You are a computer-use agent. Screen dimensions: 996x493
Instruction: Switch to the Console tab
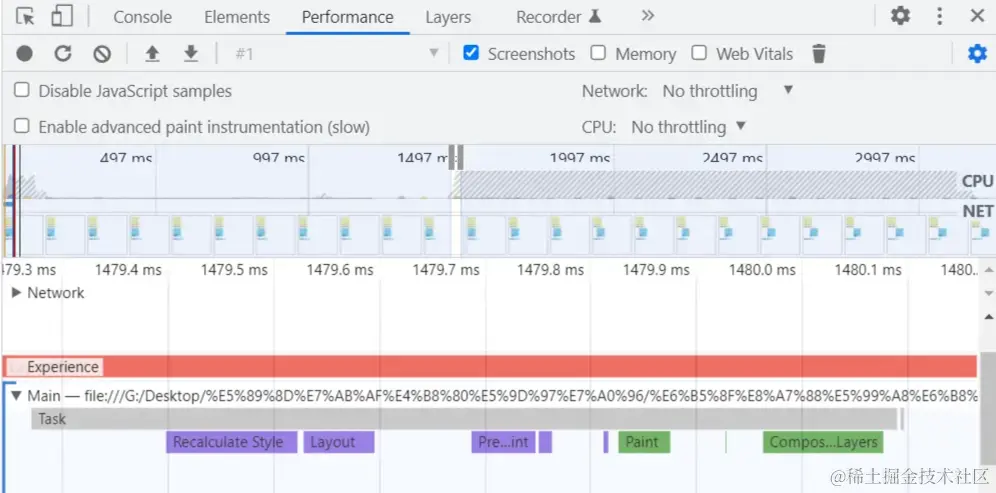[142, 17]
